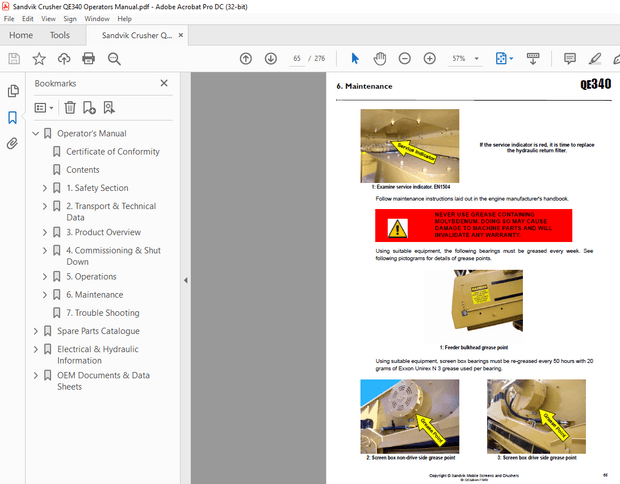Open the View menu
This screenshot has height=484, width=620.
click(x=48, y=19)
